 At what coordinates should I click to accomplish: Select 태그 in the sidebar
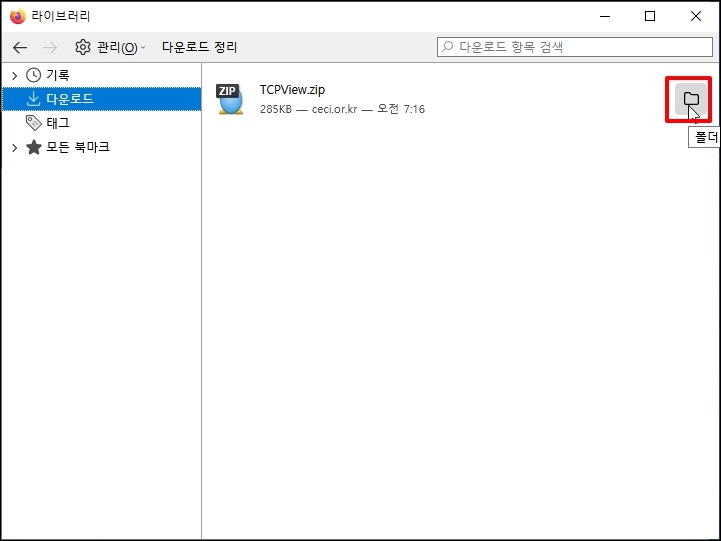pos(58,123)
